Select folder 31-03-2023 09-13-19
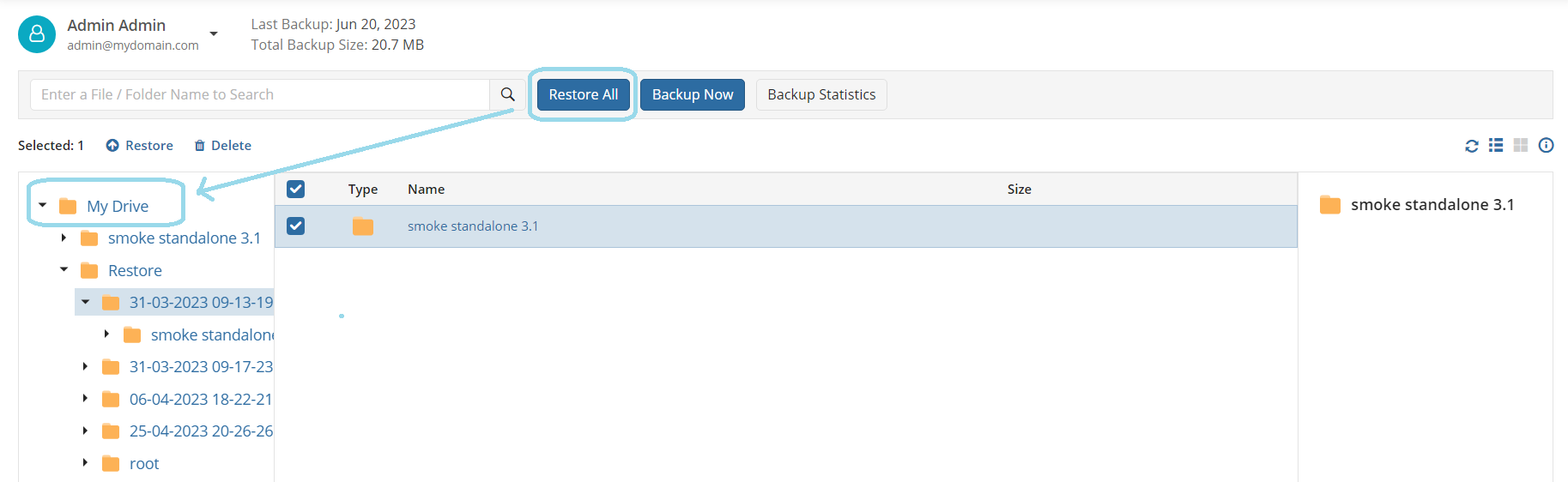Viewport: 1568px width, 482px height. pyautogui.click(x=201, y=303)
